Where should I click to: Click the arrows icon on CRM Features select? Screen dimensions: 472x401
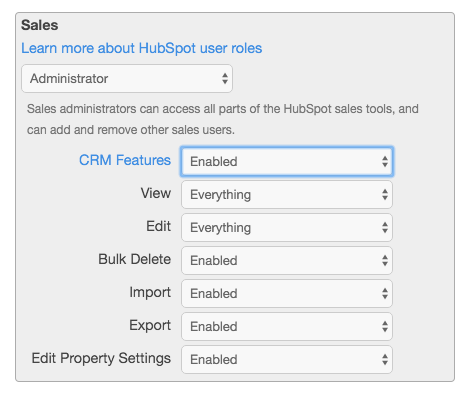385,161
